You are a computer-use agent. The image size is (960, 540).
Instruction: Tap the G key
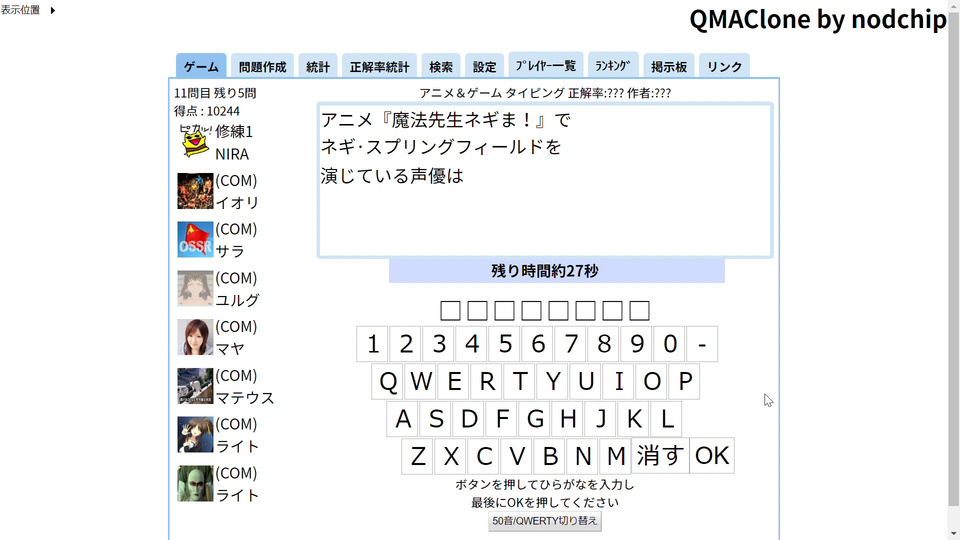[x=535, y=419]
